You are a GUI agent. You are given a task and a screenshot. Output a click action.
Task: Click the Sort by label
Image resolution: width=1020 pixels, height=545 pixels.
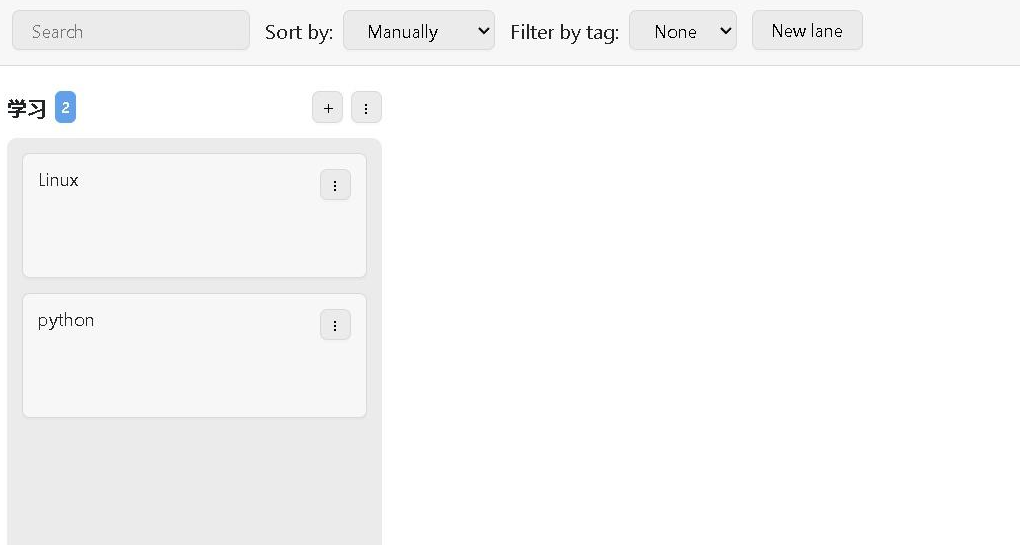tap(299, 32)
